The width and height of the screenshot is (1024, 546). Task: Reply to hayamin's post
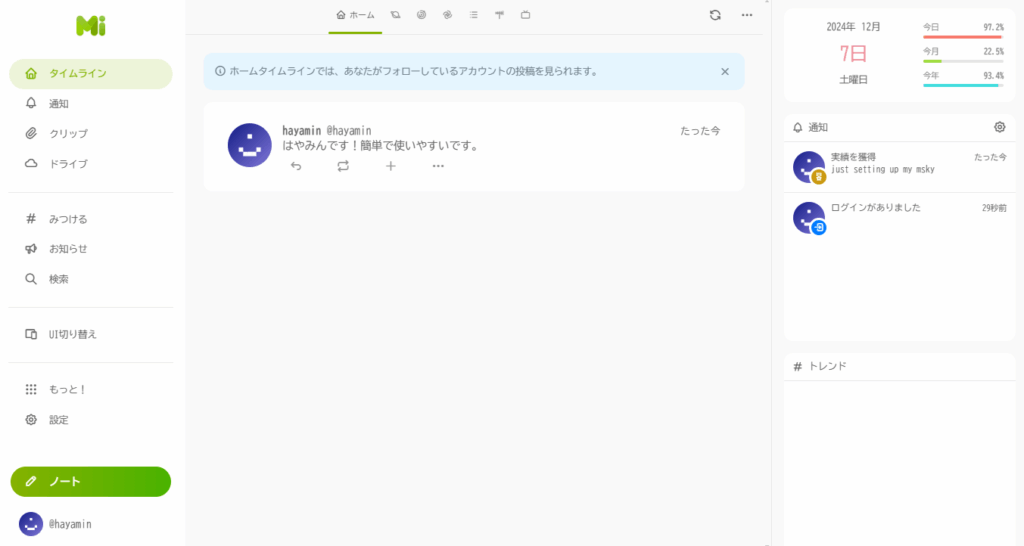click(x=296, y=166)
